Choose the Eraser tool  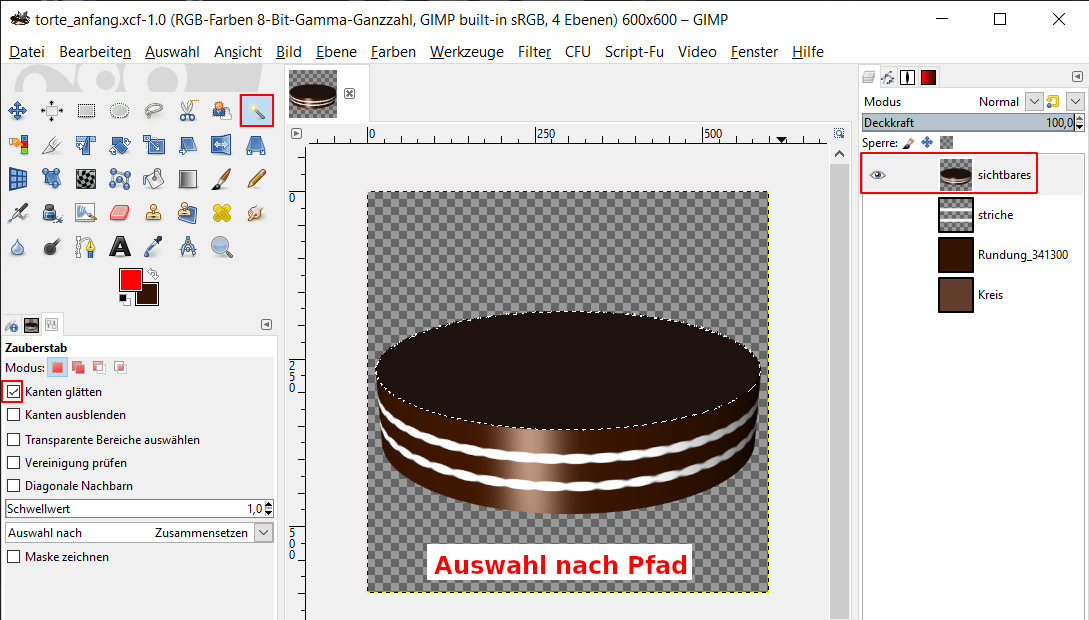click(x=120, y=212)
